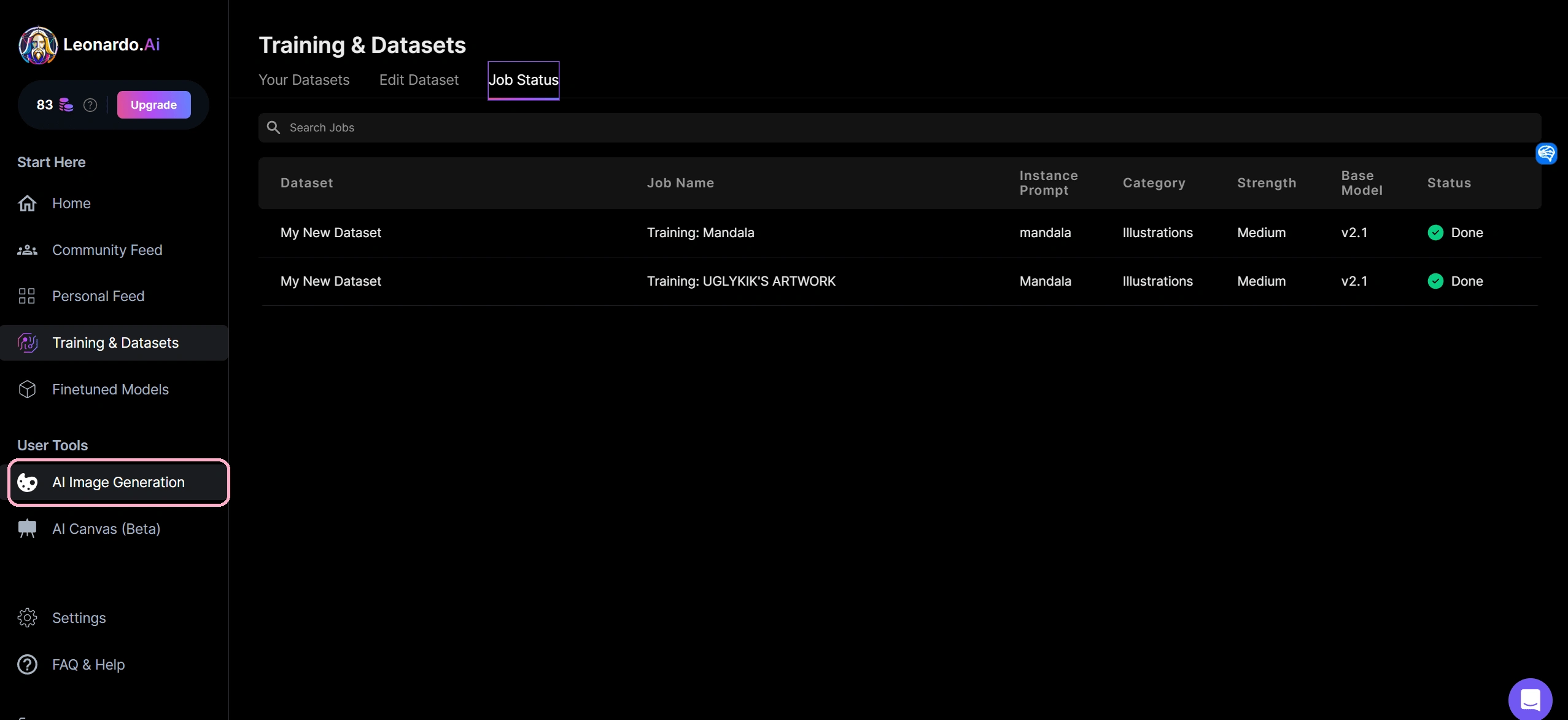The height and width of the screenshot is (720, 1568).
Task: Click the lowercase mandala instance prompt
Action: (1045, 233)
